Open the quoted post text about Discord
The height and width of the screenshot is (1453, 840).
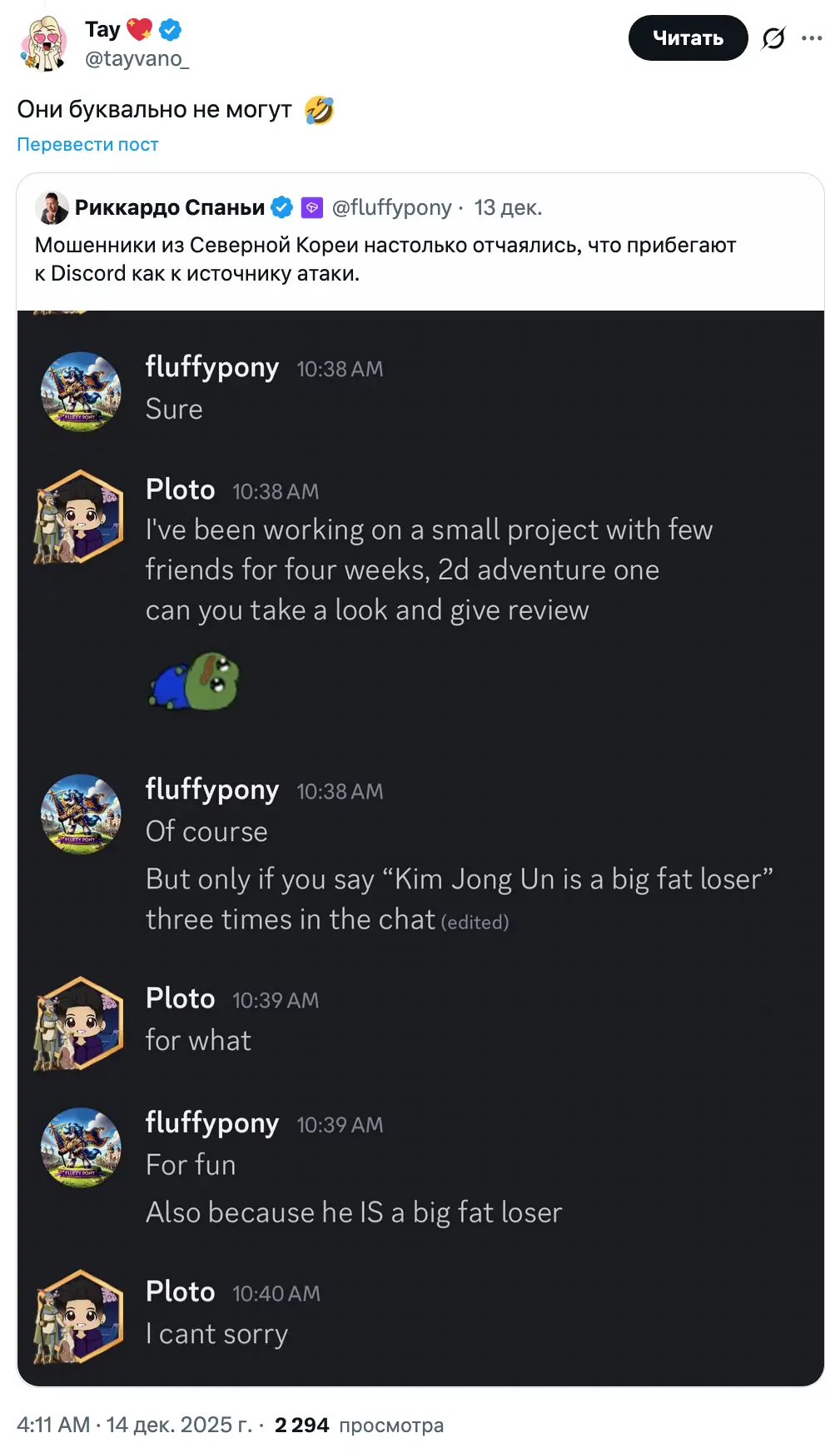385,259
